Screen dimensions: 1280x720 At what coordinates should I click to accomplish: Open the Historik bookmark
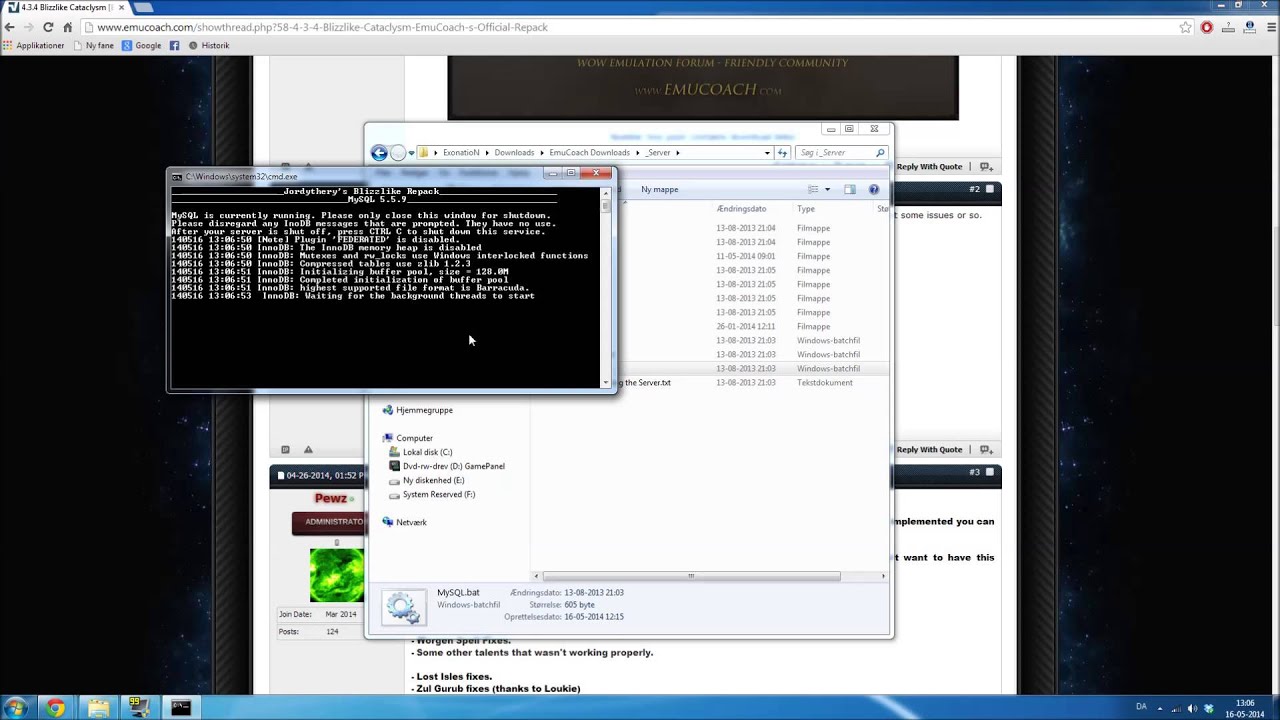(209, 45)
